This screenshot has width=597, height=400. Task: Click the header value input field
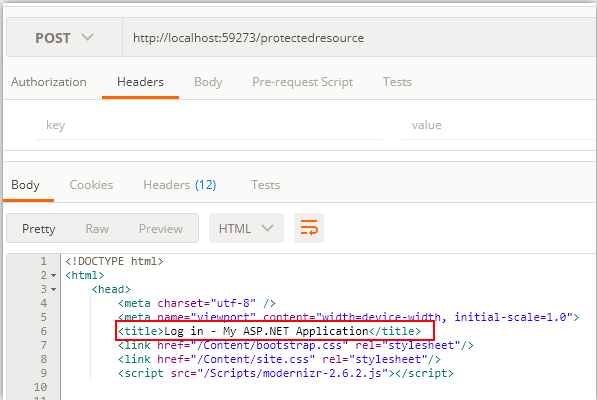click(x=500, y=125)
